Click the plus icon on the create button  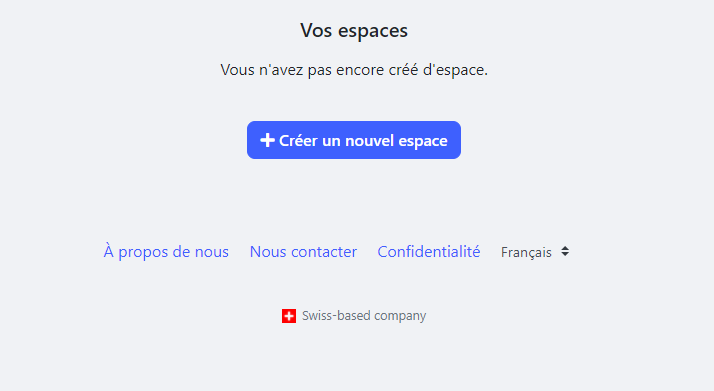[267, 140]
